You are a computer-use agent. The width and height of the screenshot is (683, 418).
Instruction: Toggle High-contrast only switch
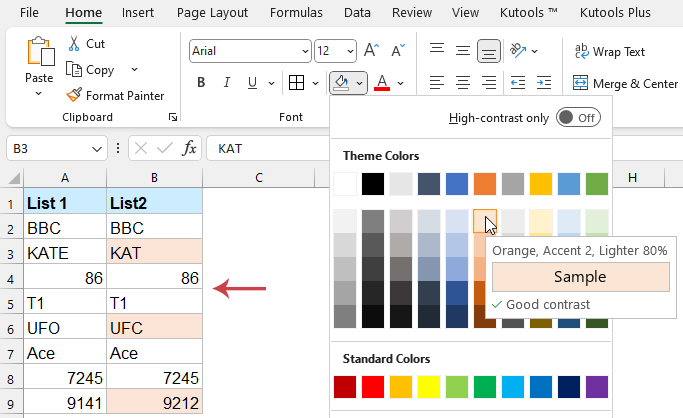pos(578,118)
